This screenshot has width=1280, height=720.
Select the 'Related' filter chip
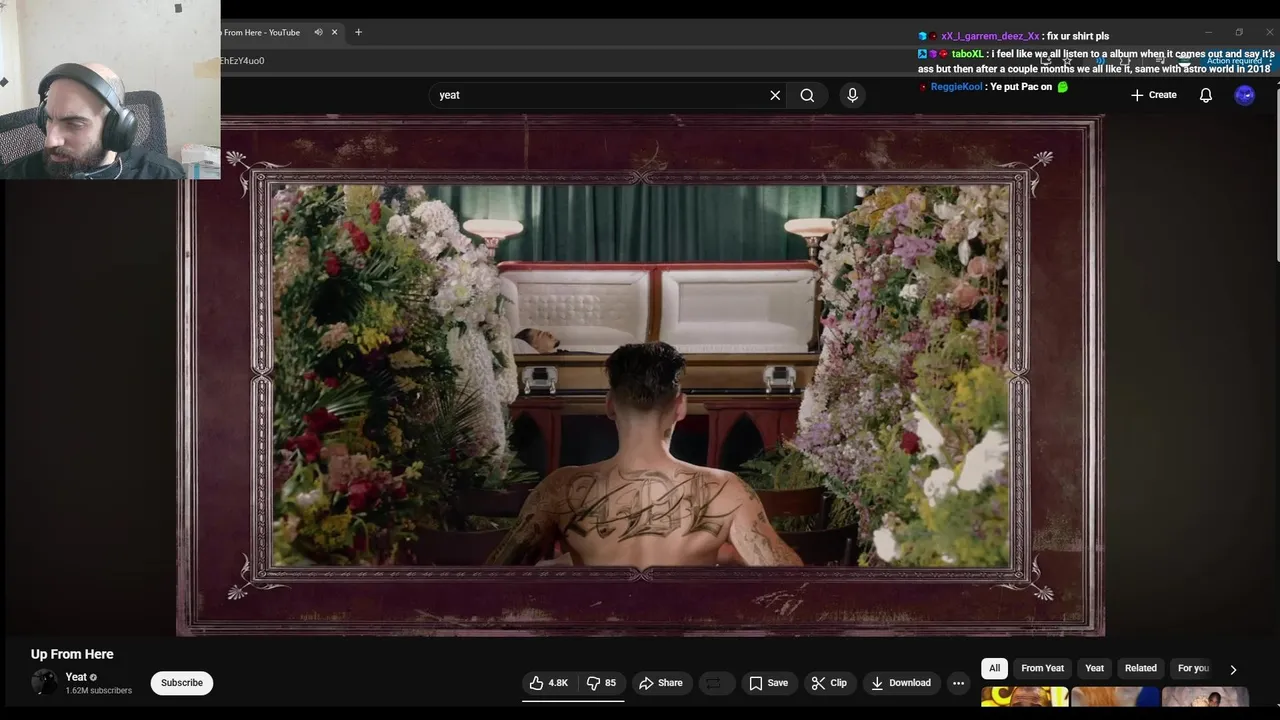[1140, 668]
